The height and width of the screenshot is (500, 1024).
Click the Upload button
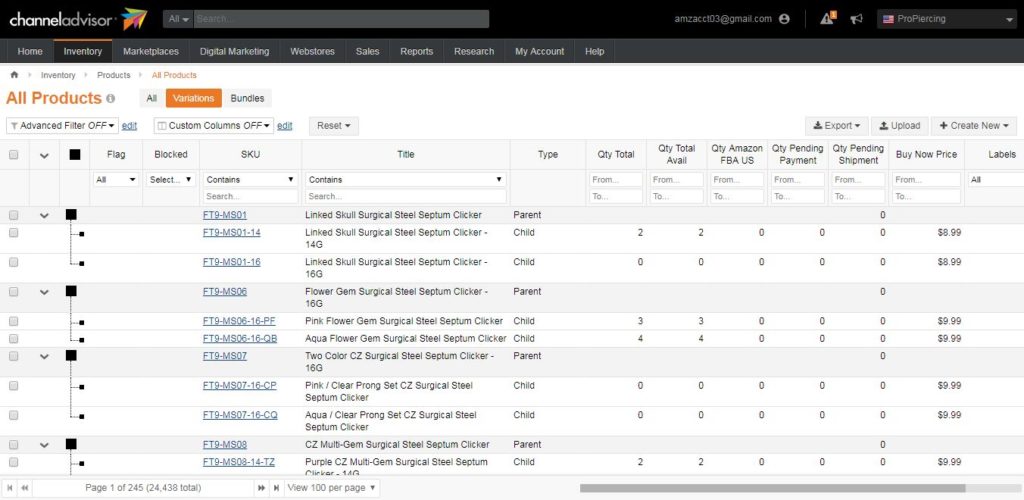(899, 126)
